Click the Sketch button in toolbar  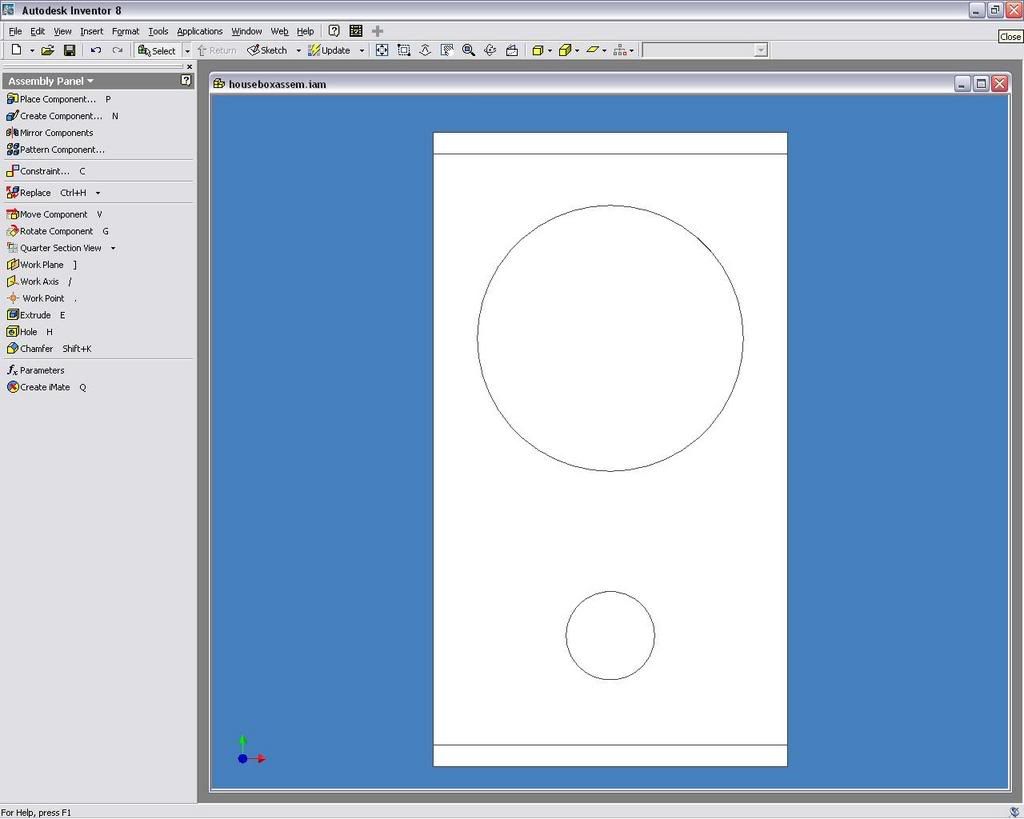pyautogui.click(x=268, y=50)
